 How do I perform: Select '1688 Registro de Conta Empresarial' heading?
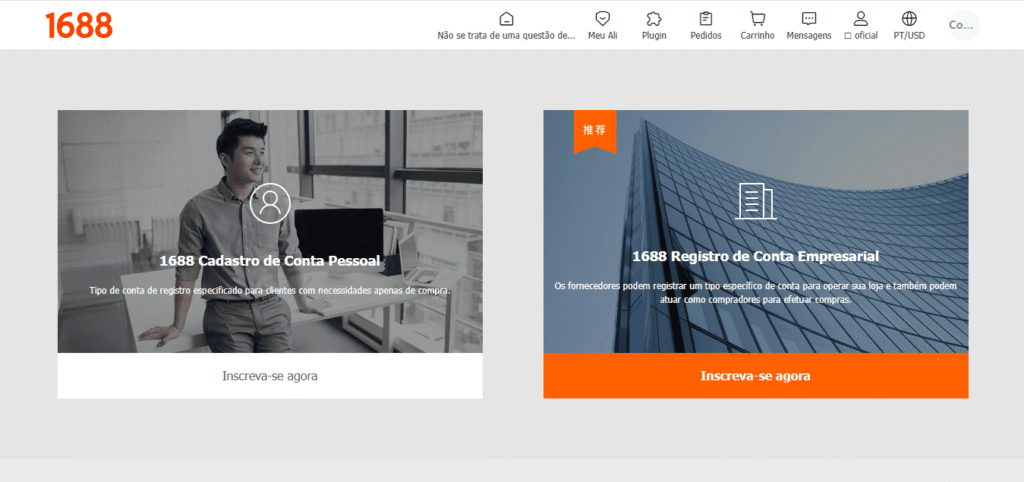click(755, 256)
